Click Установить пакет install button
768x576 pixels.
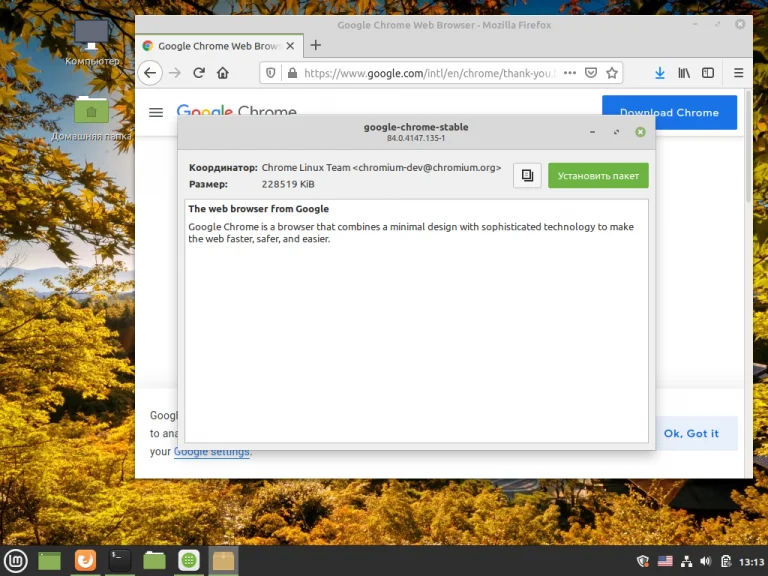(598, 175)
